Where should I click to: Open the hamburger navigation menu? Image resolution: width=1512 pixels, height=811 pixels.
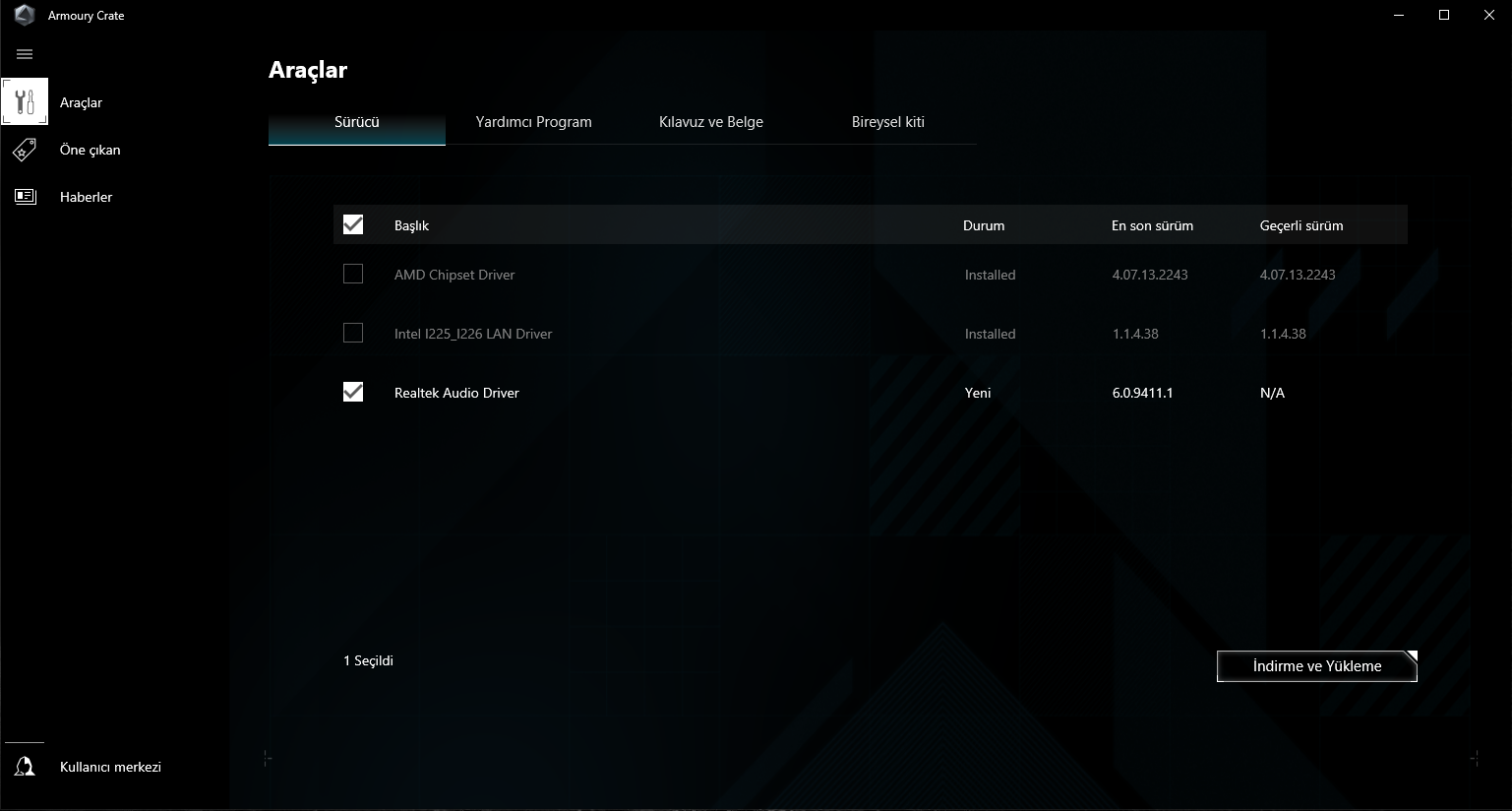[25, 54]
